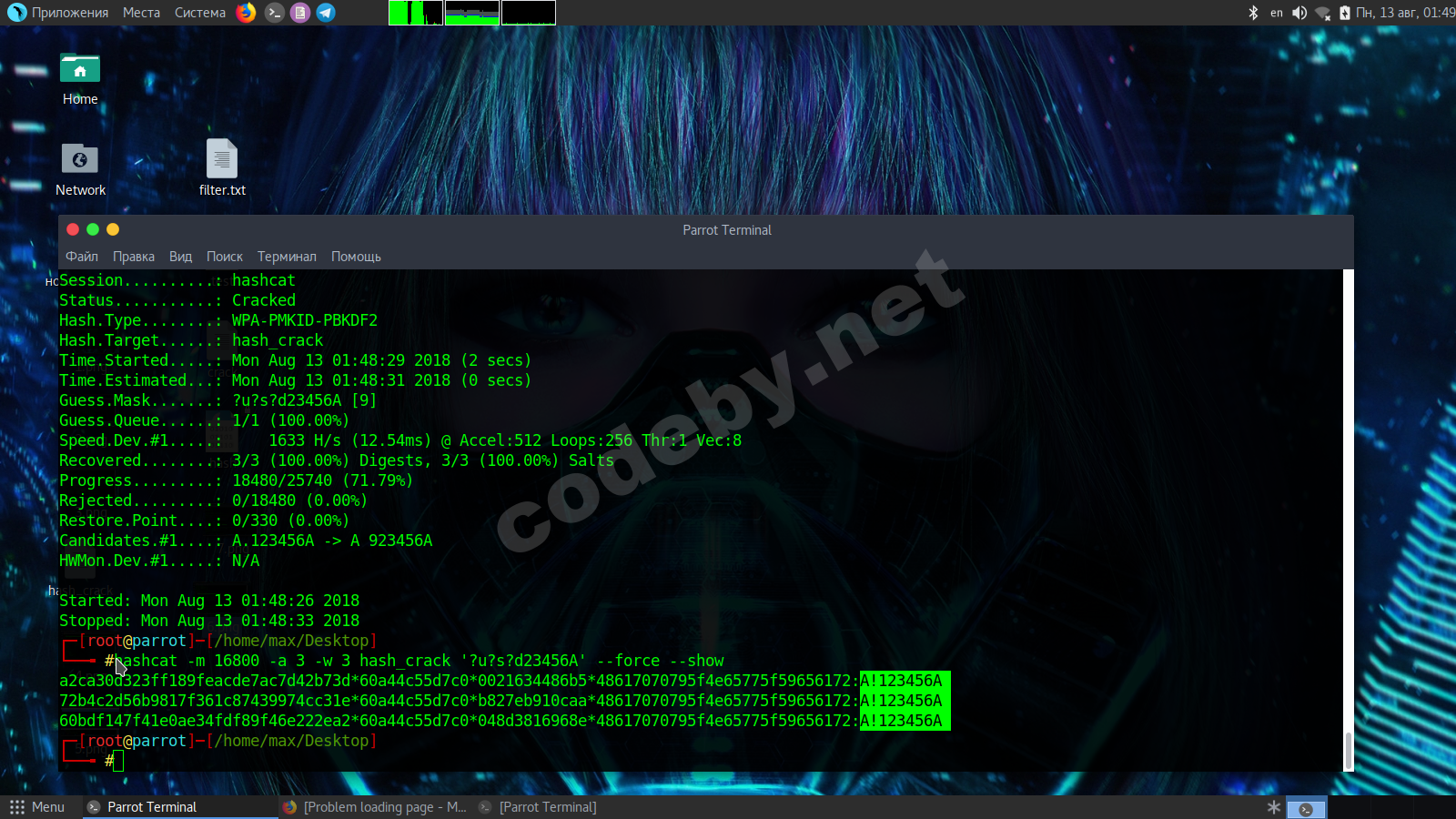
Task: Switch to Parrot Terminal taskbar entry
Action: [x=180, y=807]
